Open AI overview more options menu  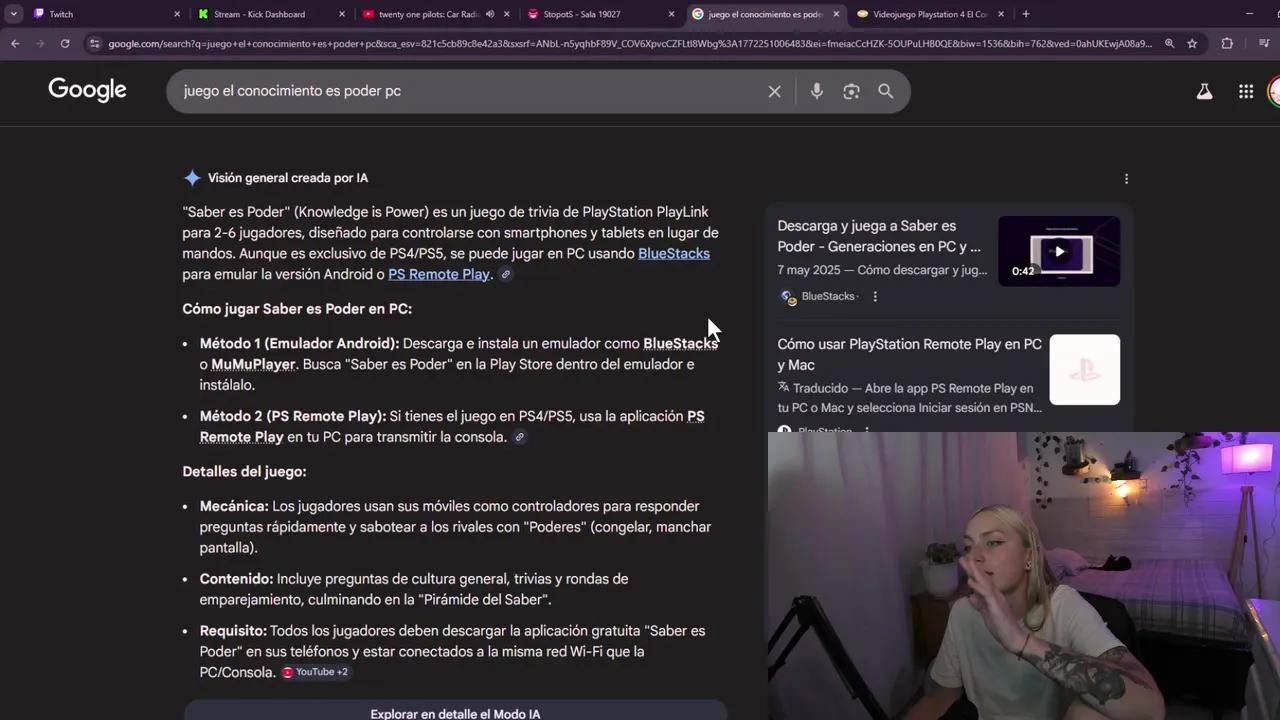[1126, 179]
